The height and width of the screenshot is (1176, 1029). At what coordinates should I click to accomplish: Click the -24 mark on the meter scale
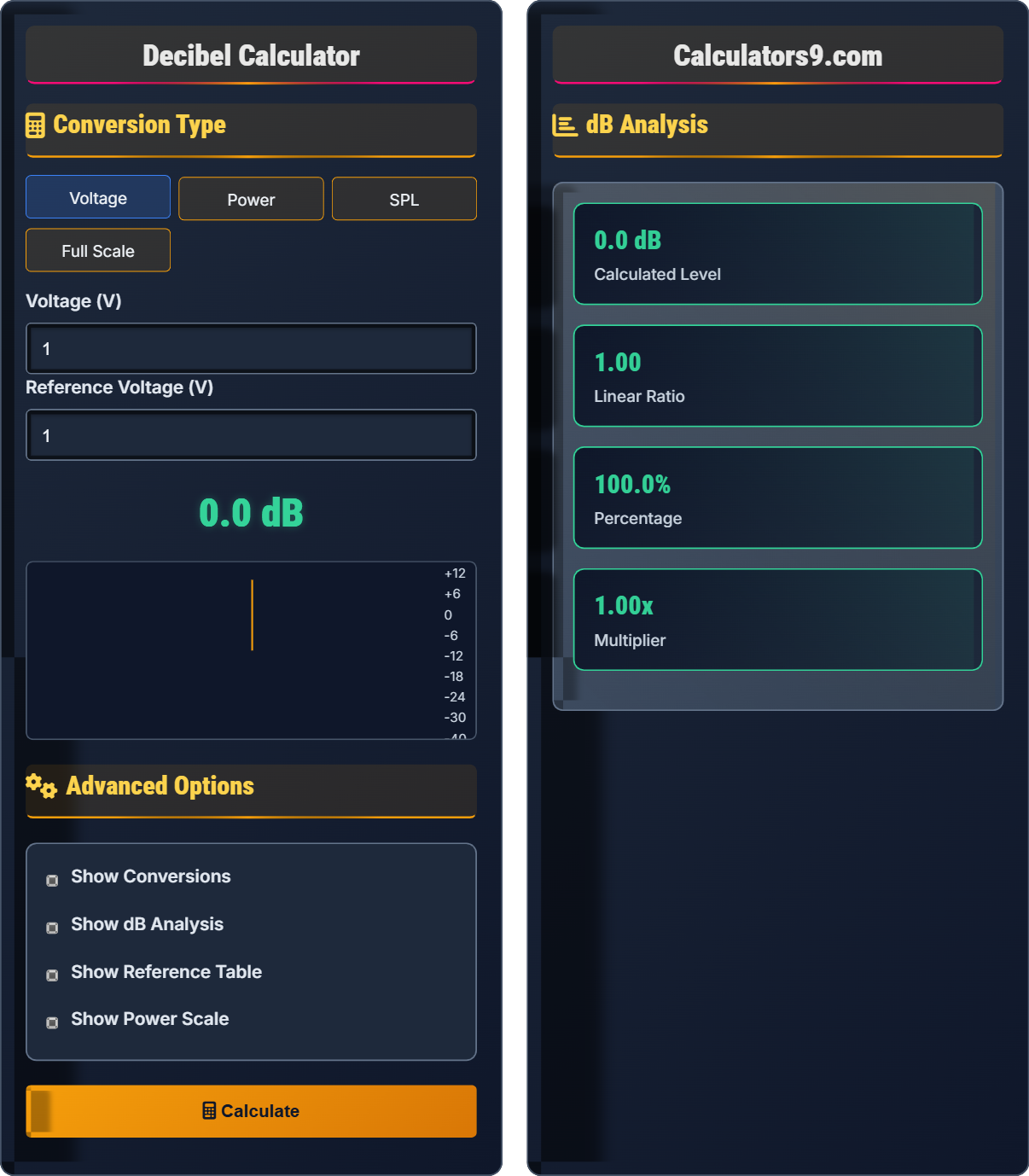(455, 697)
